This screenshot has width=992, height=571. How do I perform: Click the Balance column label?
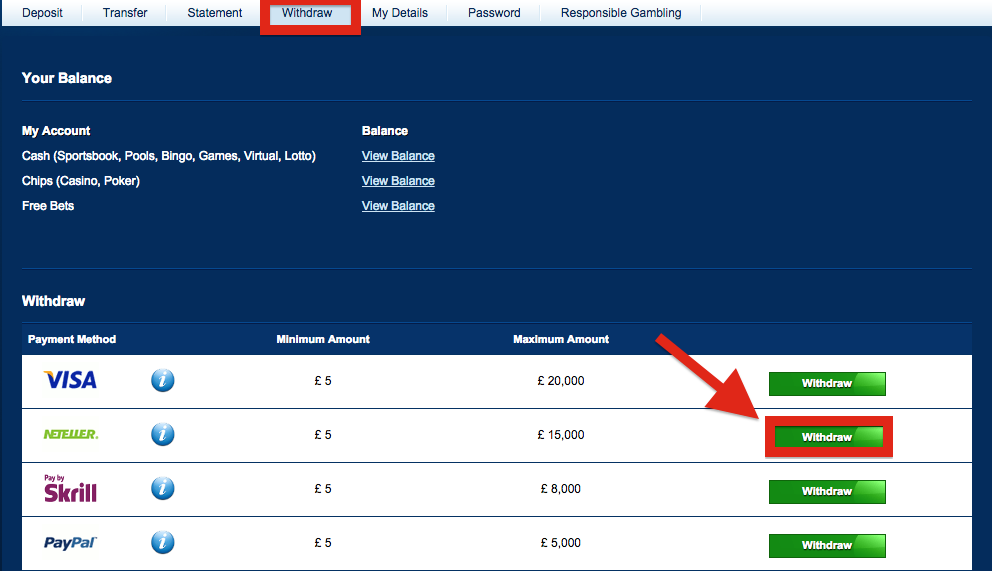tap(385, 131)
